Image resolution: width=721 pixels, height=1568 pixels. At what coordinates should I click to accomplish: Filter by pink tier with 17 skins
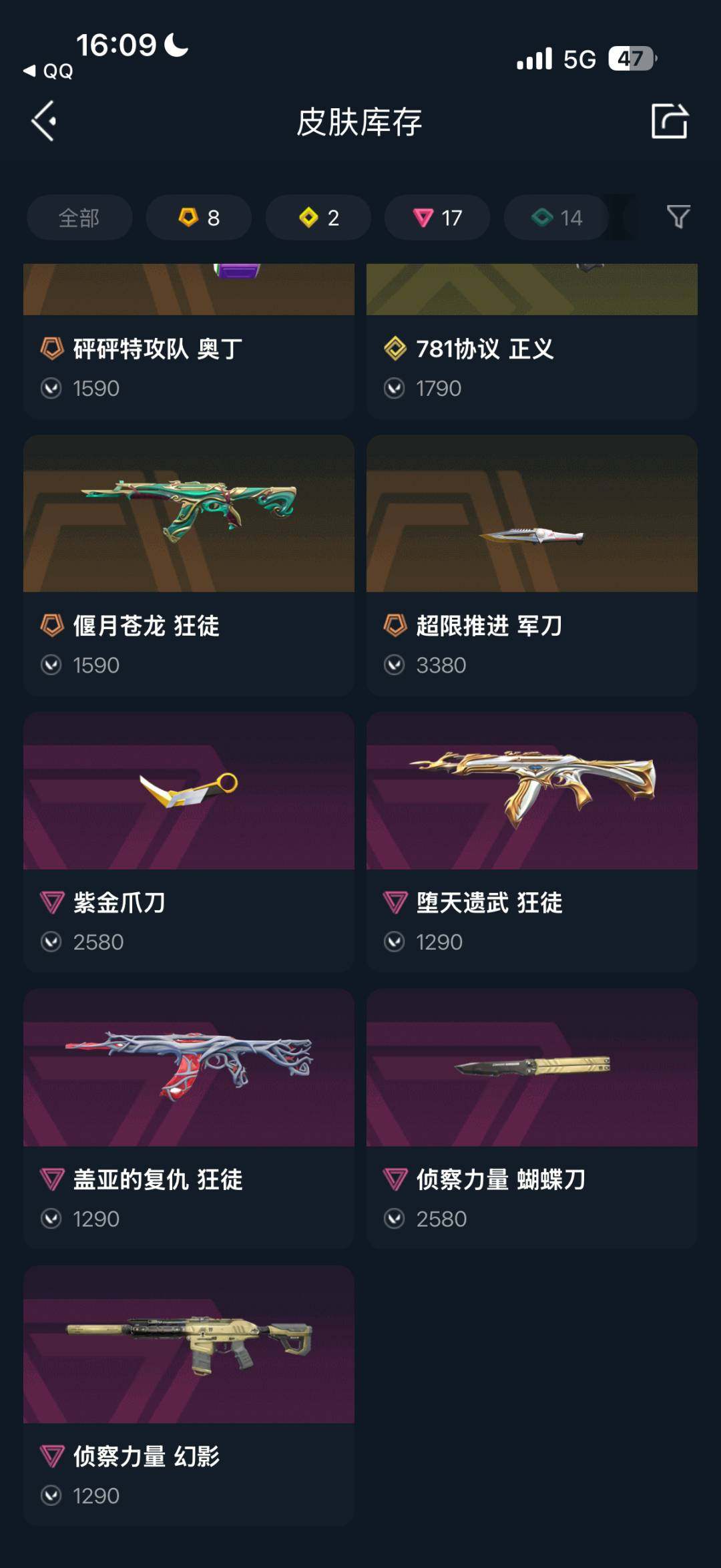(x=437, y=218)
